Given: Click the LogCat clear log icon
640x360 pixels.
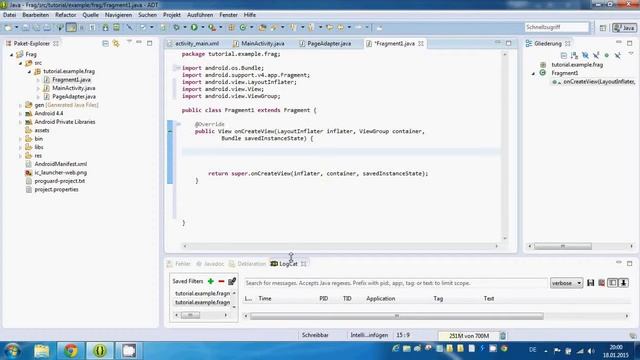Looking at the screenshot, I should (x=602, y=283).
